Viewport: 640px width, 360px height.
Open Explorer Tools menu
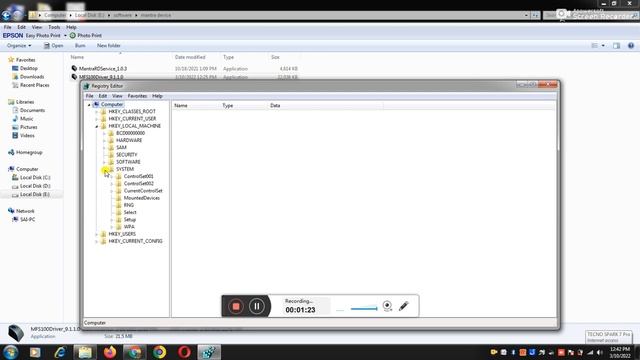54,27
